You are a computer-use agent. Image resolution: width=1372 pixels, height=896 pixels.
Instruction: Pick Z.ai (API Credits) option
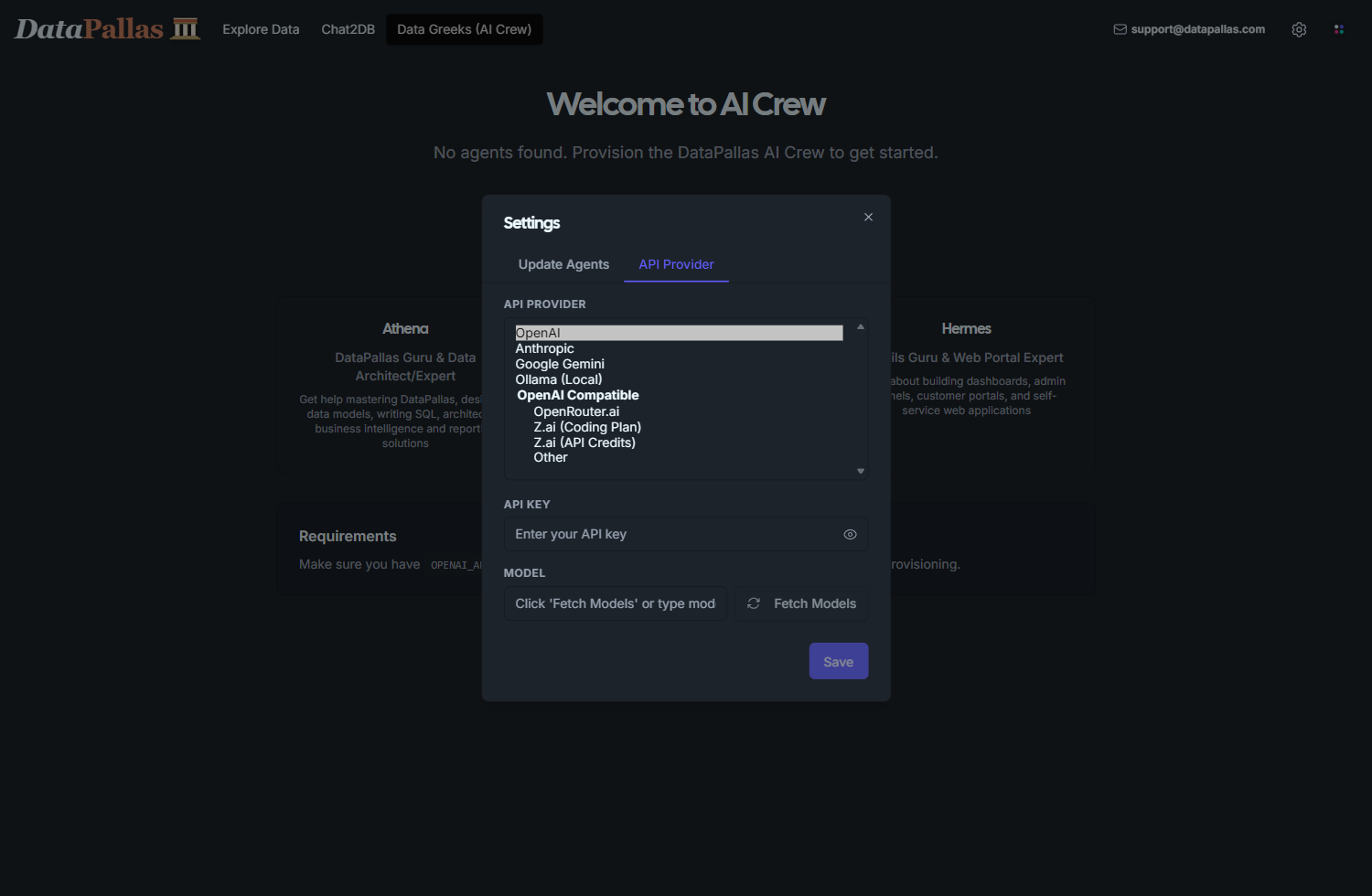click(679, 443)
